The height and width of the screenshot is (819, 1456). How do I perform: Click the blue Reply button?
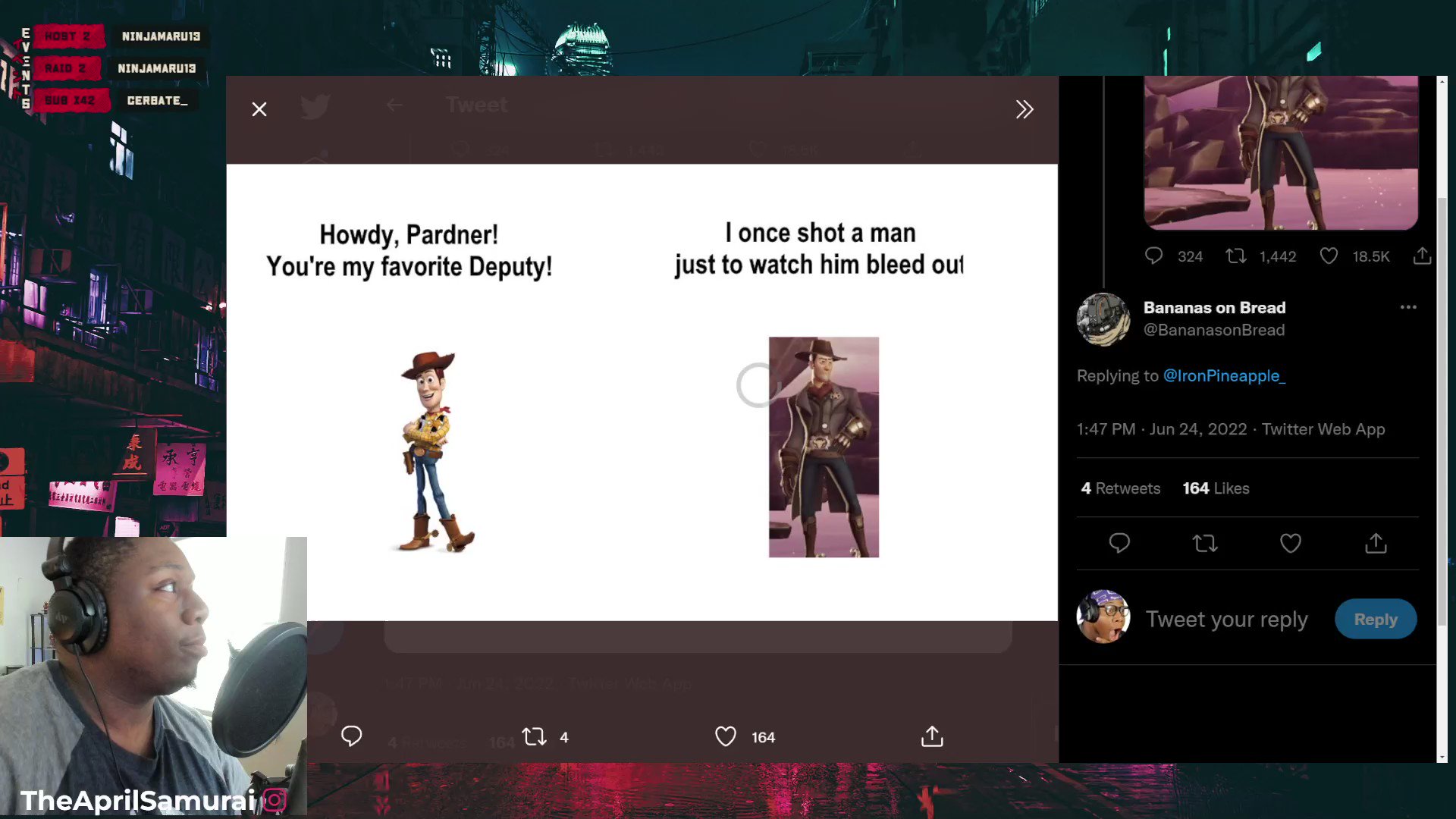[x=1375, y=620]
